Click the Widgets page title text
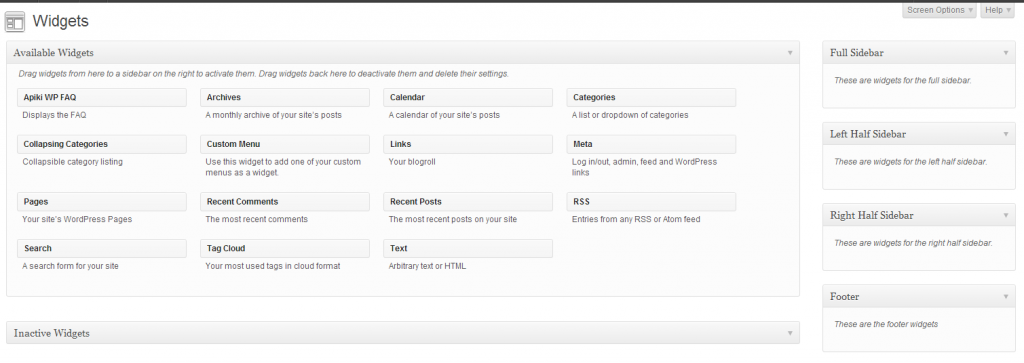Viewport: 1024px width, 363px height. coord(61,21)
